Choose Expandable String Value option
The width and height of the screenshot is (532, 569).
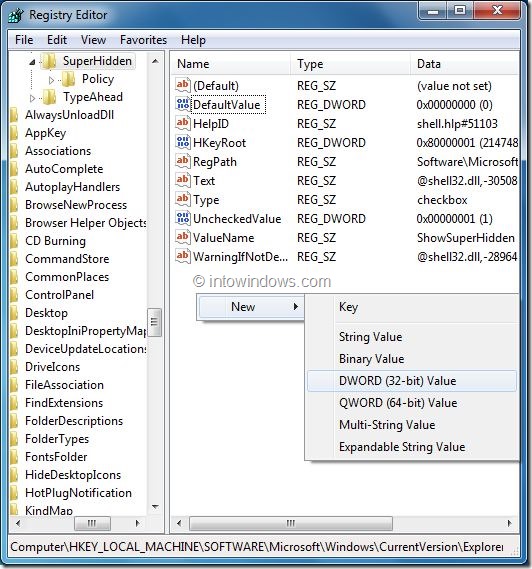pos(412,447)
